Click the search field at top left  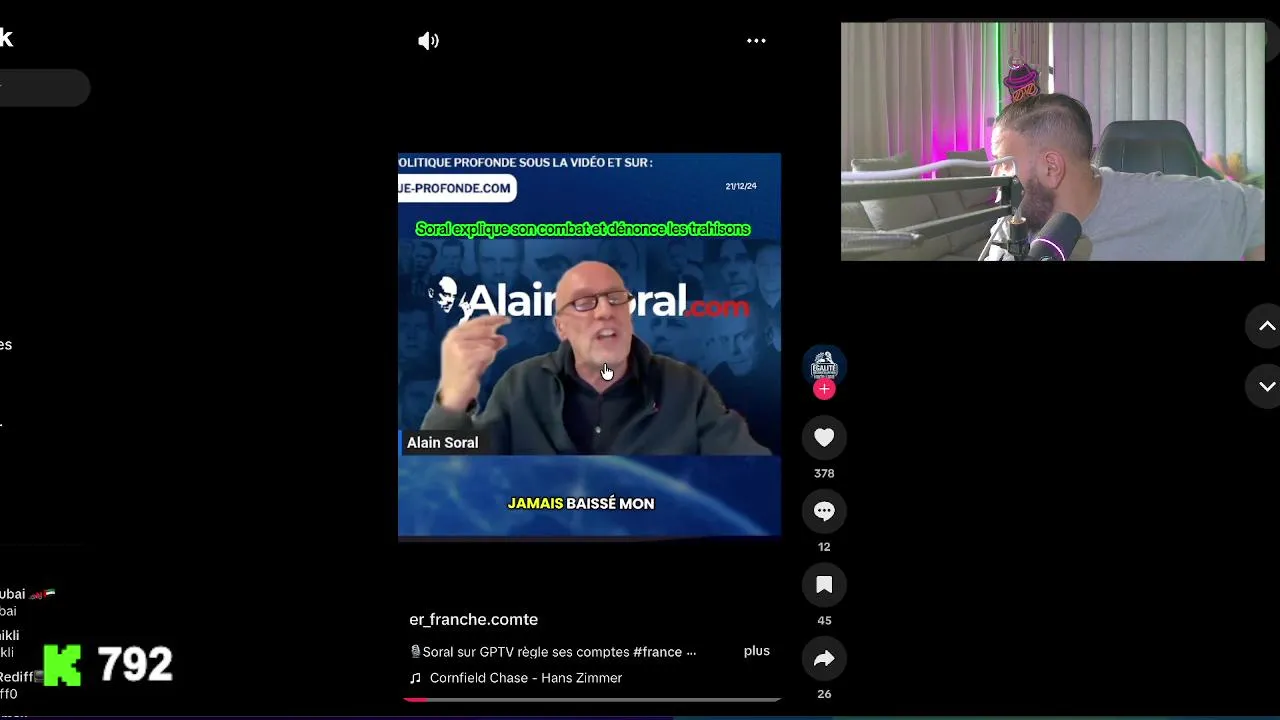tap(45, 89)
